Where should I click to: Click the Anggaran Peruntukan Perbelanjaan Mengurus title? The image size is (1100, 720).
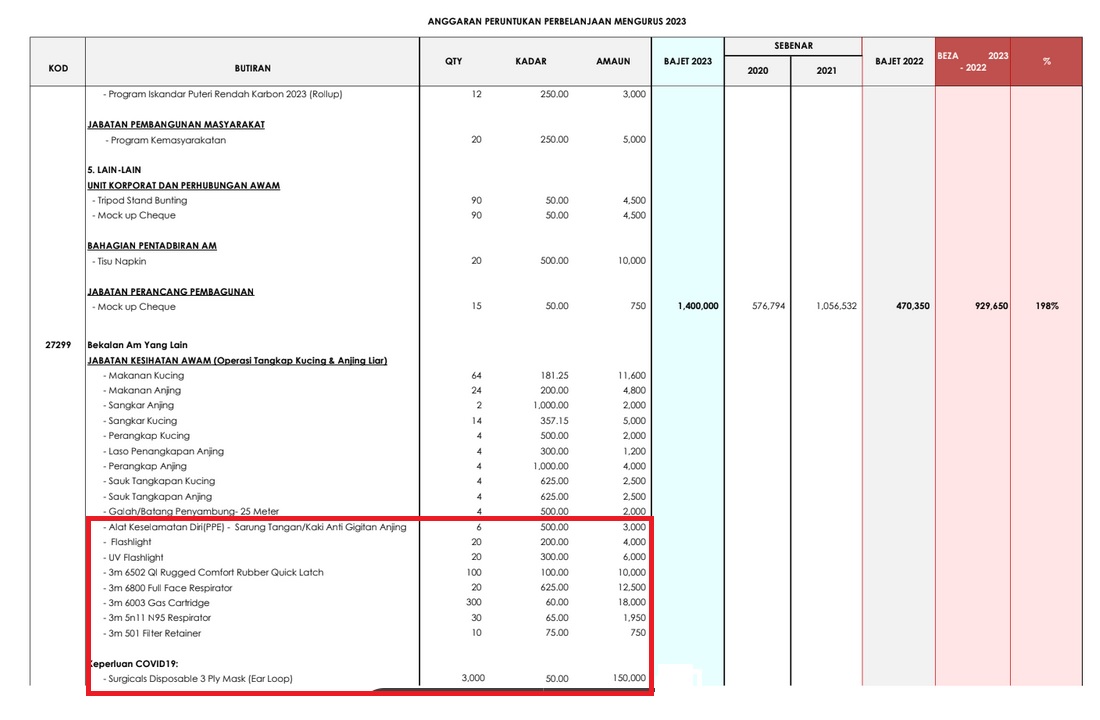click(x=556, y=21)
